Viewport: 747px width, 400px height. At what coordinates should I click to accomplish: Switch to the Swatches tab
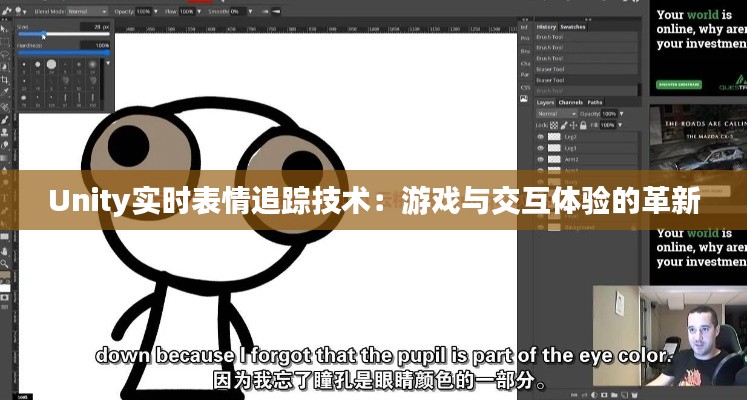pyautogui.click(x=573, y=26)
